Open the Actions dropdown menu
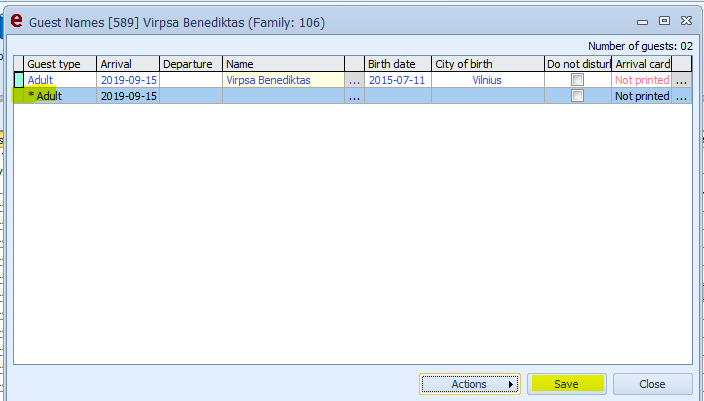Image resolution: width=704 pixels, height=401 pixels. tap(470, 384)
